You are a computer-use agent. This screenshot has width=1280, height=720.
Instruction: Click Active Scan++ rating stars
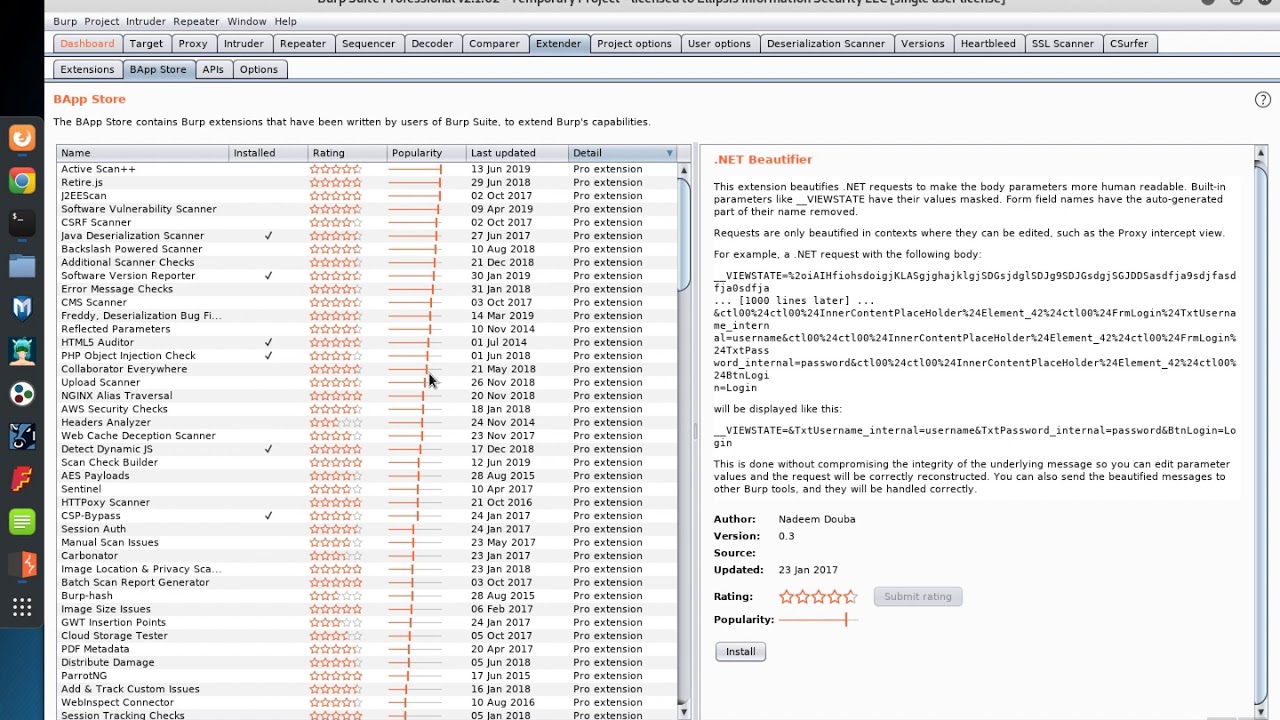pyautogui.click(x=335, y=169)
